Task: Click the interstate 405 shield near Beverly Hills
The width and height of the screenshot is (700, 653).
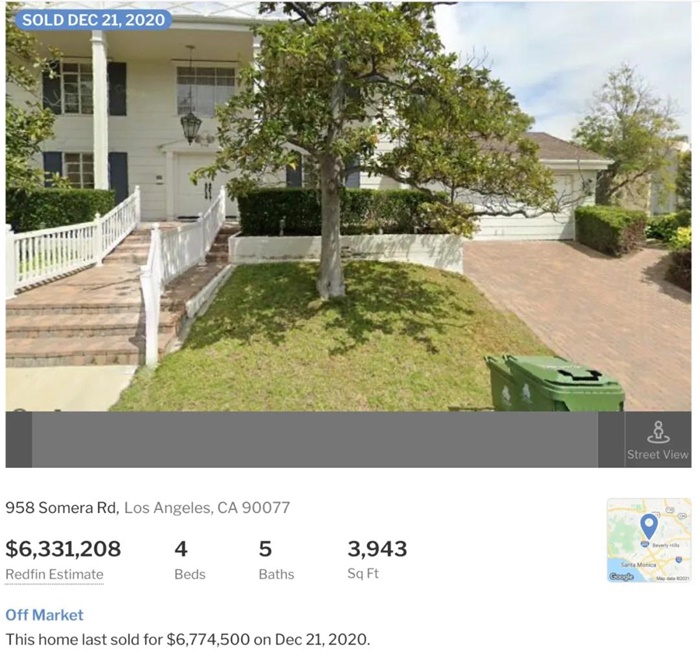Action: click(x=645, y=544)
